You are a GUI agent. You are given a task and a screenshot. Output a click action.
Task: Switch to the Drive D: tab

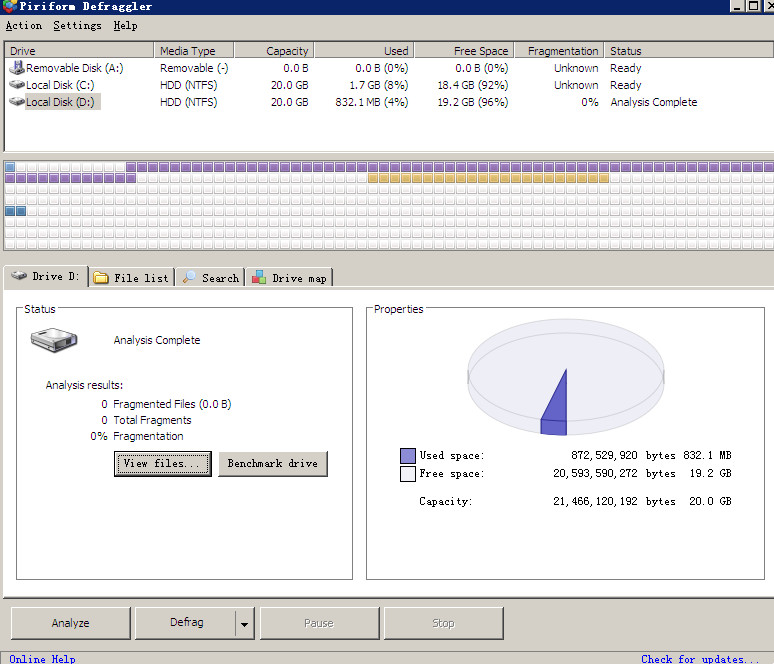point(46,276)
